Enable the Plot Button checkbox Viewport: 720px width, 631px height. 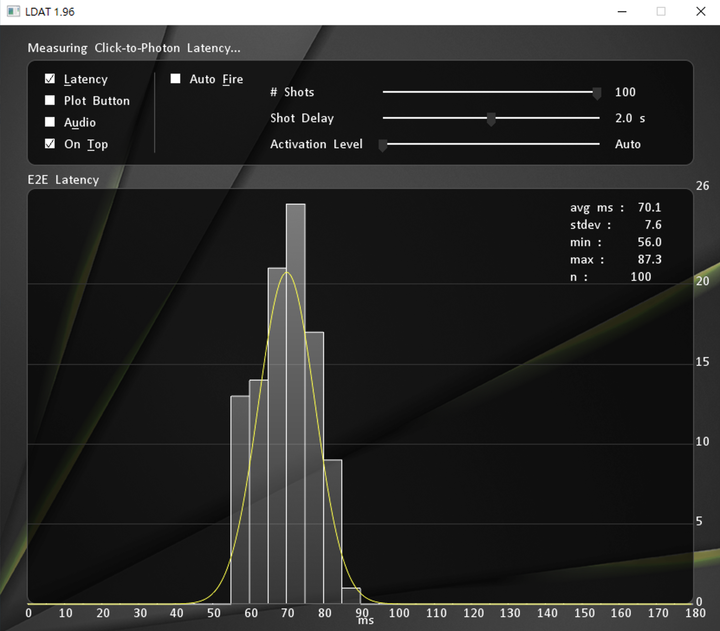(x=50, y=100)
